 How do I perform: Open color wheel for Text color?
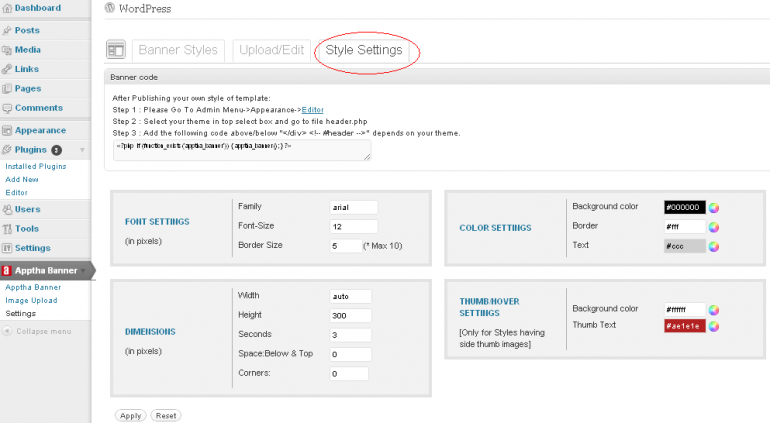(x=714, y=247)
